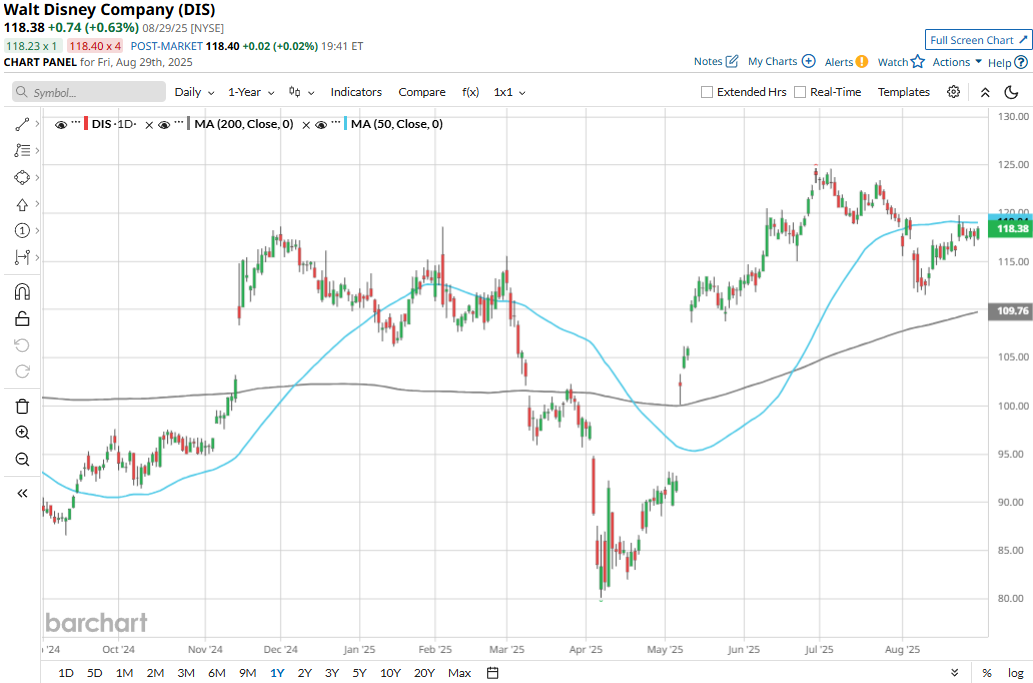Collapse the drawing tools sidebar
Image resolution: width=1033 pixels, height=683 pixels.
point(22,493)
